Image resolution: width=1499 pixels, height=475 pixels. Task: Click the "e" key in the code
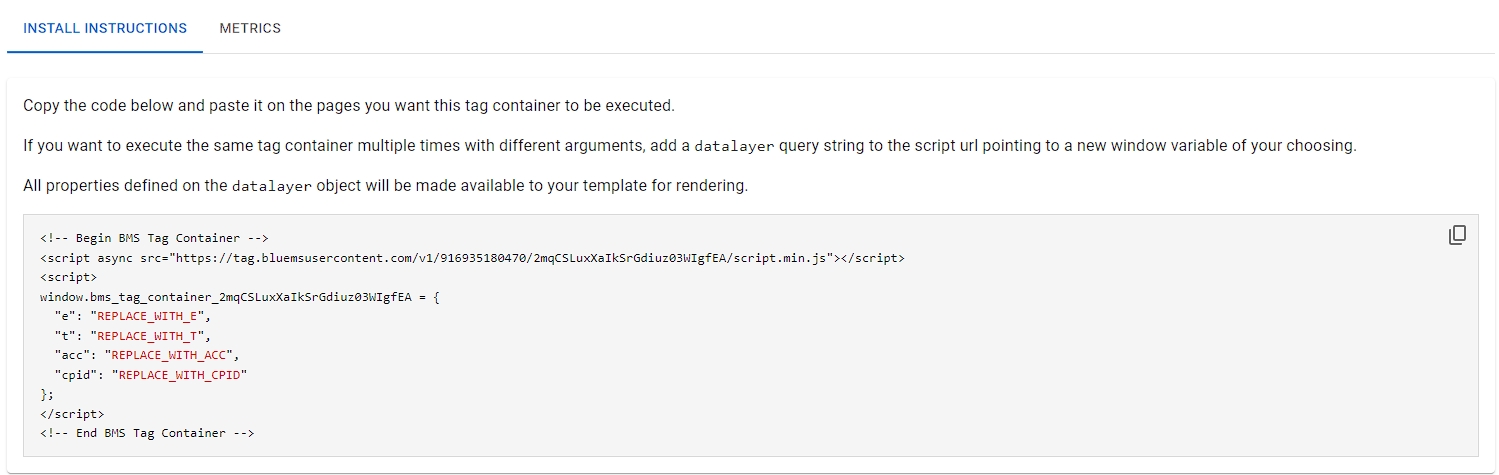(65, 316)
